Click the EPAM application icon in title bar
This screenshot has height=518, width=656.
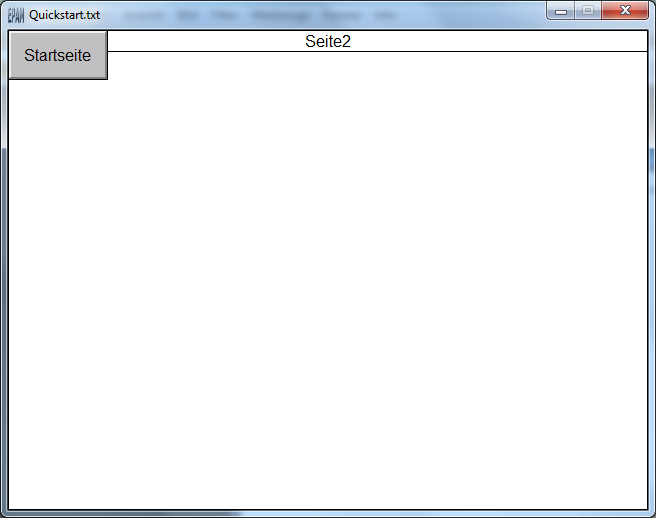[16, 15]
